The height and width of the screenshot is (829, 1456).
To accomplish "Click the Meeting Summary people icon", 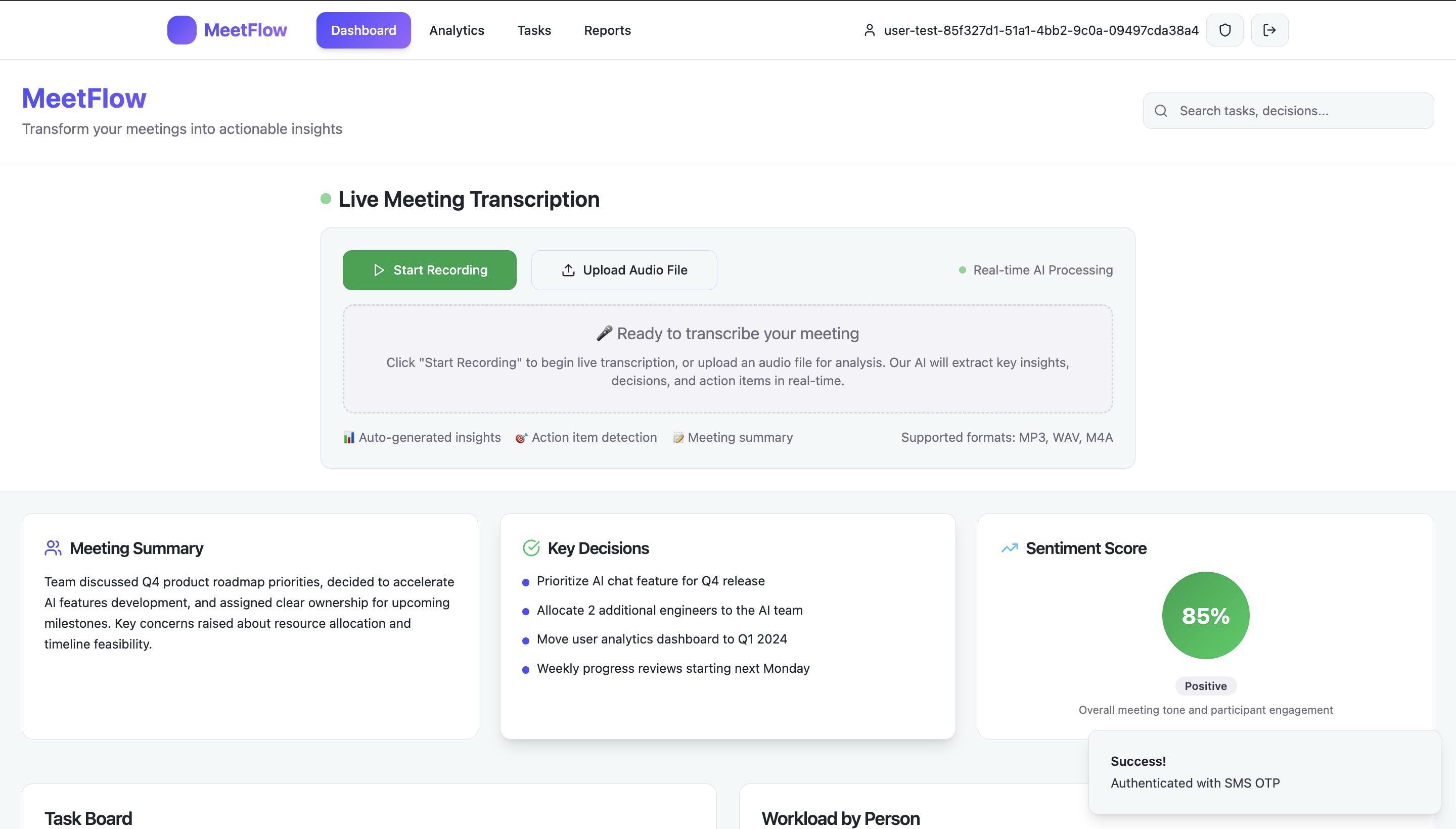I will click(x=53, y=548).
